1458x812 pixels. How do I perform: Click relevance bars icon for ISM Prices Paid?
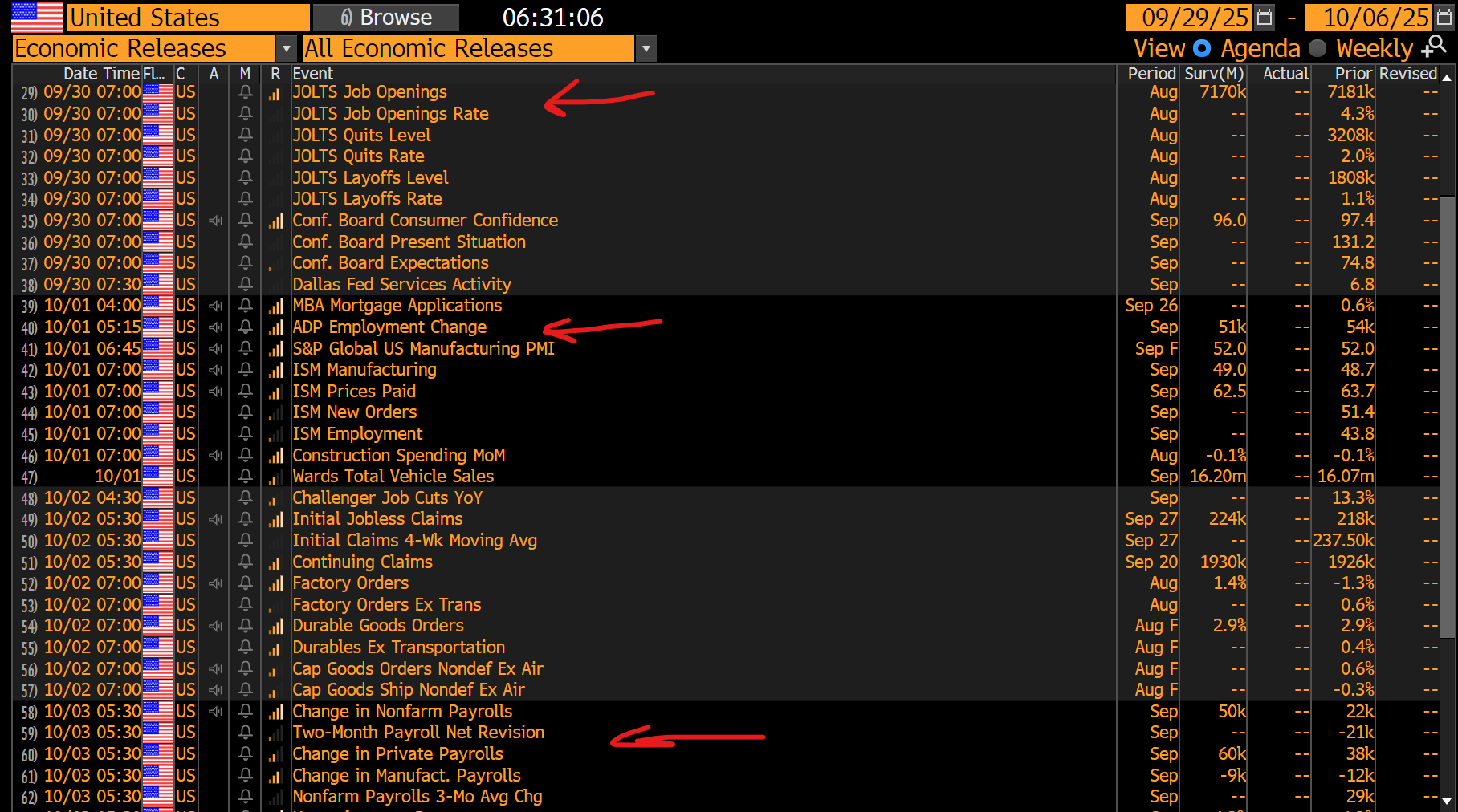pyautogui.click(x=275, y=392)
